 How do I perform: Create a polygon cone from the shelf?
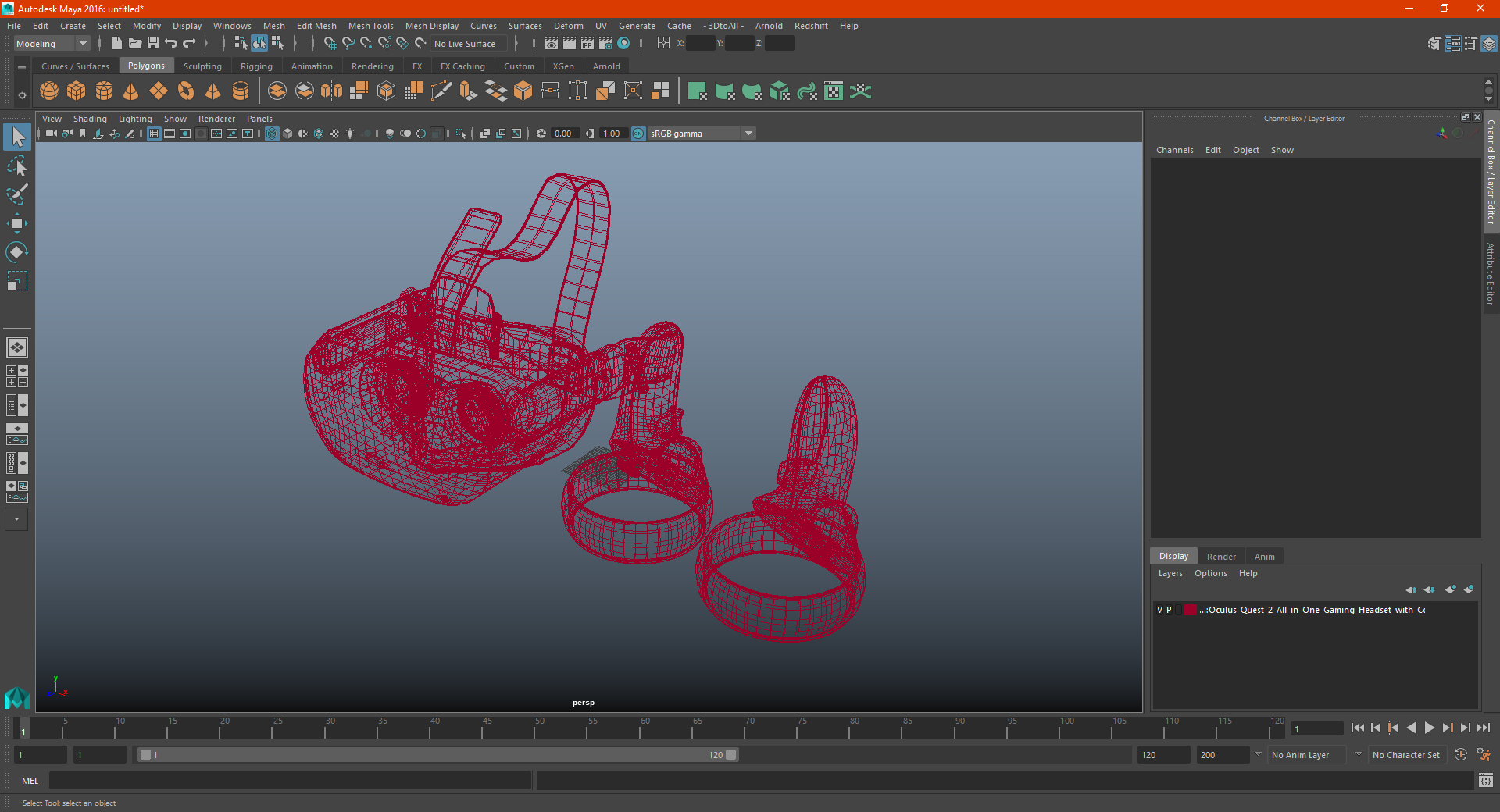coord(131,91)
